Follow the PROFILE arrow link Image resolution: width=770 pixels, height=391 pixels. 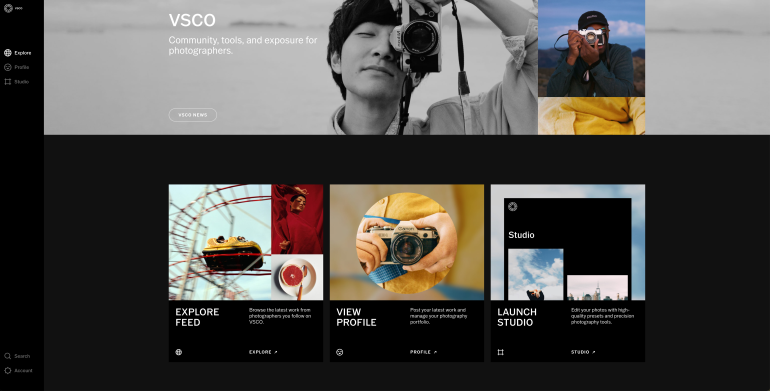423,352
